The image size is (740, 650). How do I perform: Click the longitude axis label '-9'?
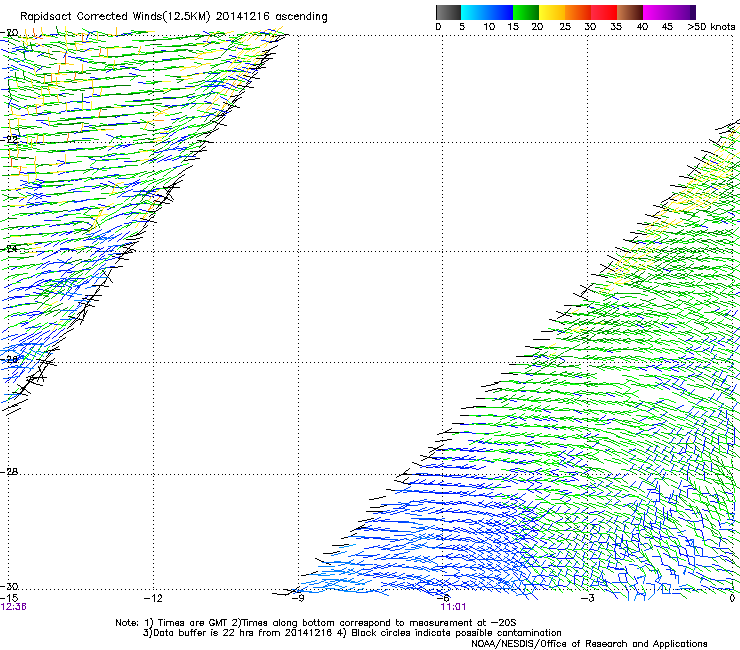[x=297, y=598]
